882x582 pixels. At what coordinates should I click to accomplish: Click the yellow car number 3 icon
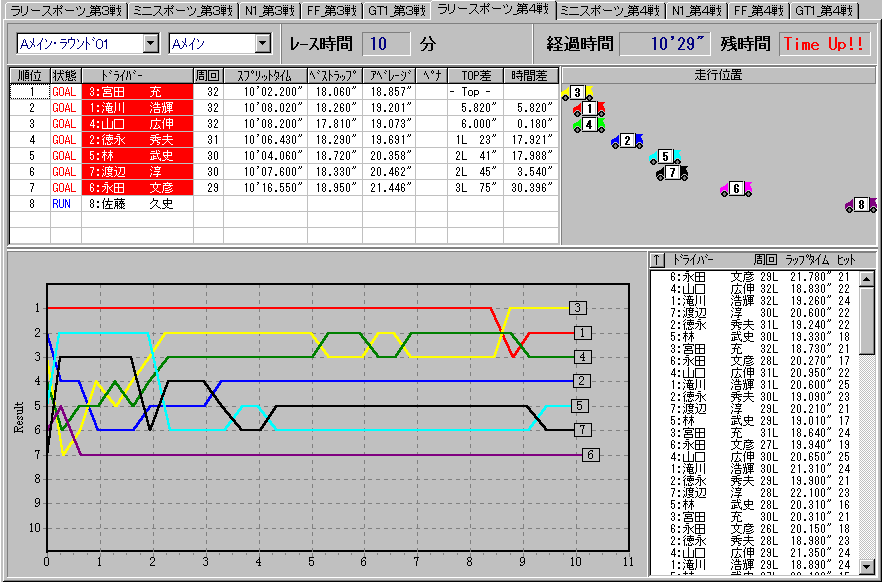click(x=576, y=94)
